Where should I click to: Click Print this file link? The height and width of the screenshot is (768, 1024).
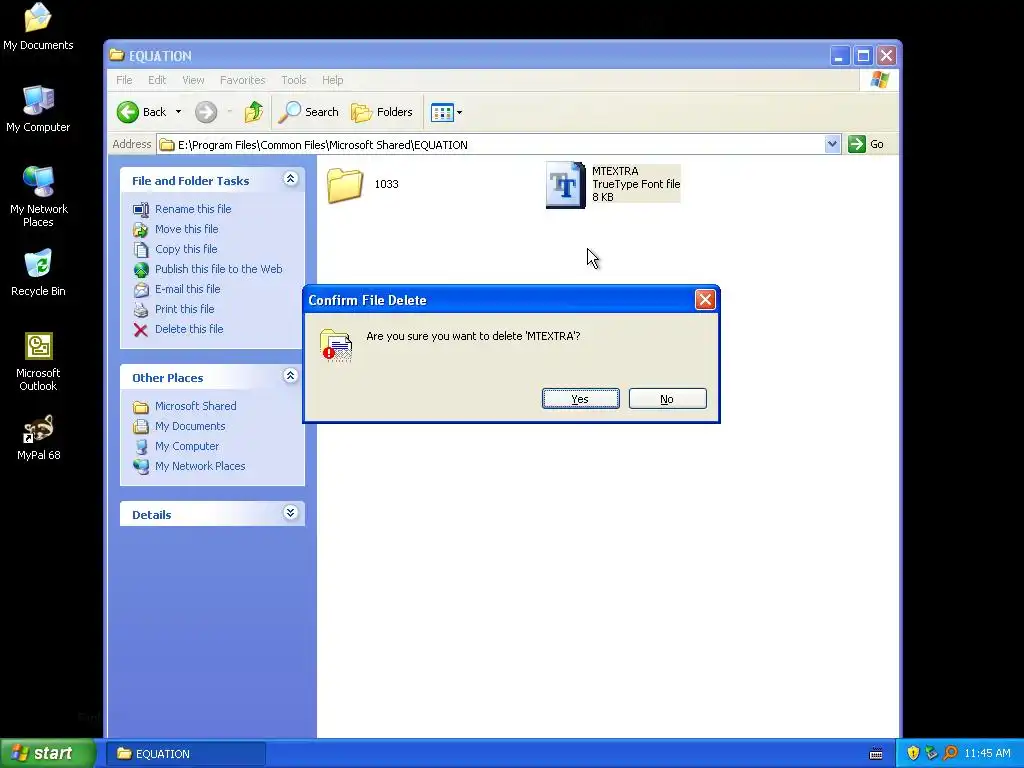185,309
